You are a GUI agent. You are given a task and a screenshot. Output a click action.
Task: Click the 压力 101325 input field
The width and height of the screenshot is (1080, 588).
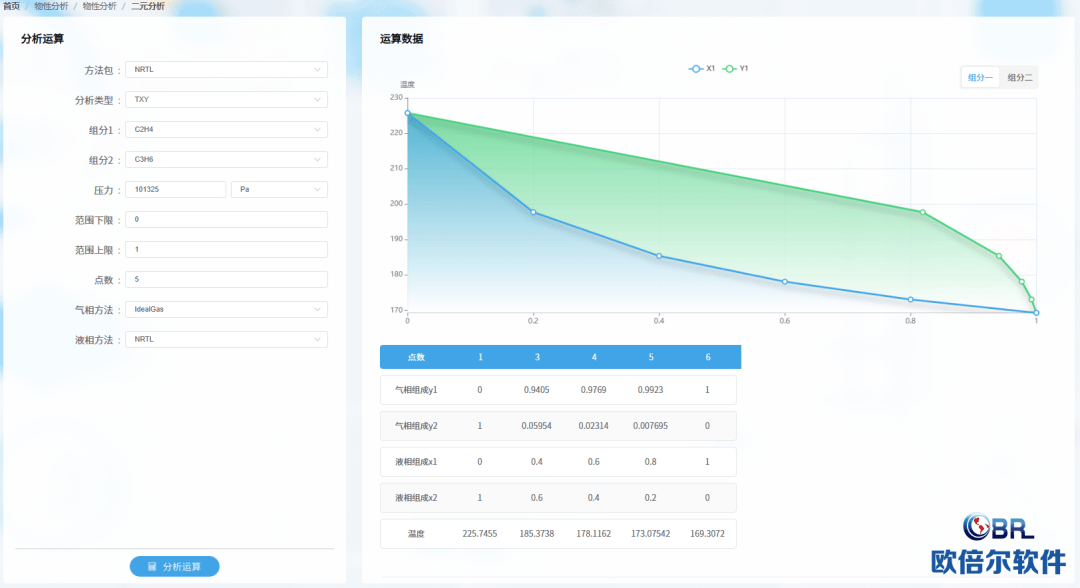176,189
